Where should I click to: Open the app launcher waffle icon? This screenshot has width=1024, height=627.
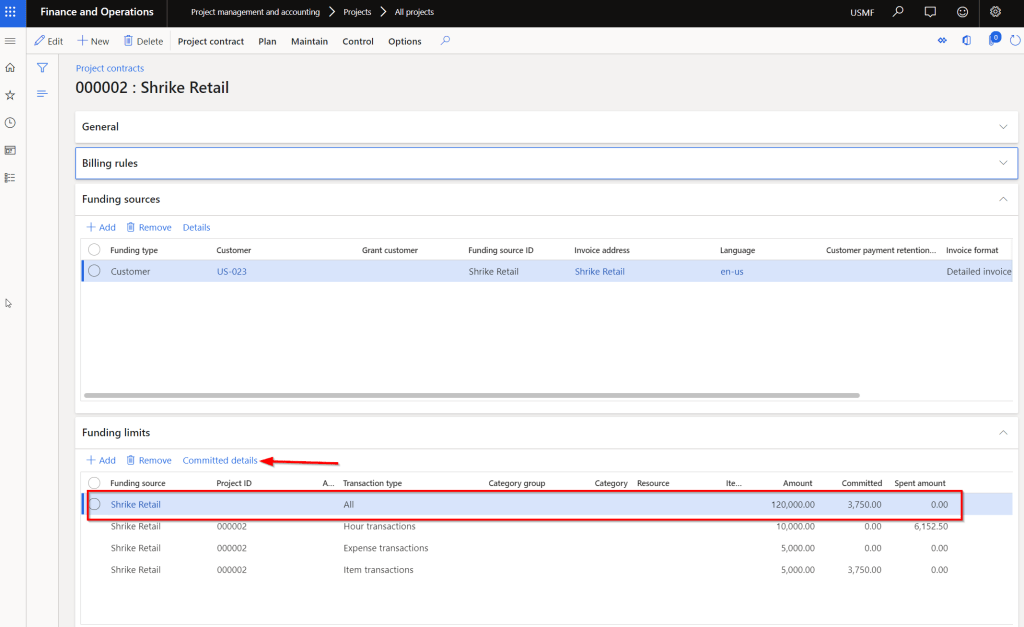pos(12,12)
